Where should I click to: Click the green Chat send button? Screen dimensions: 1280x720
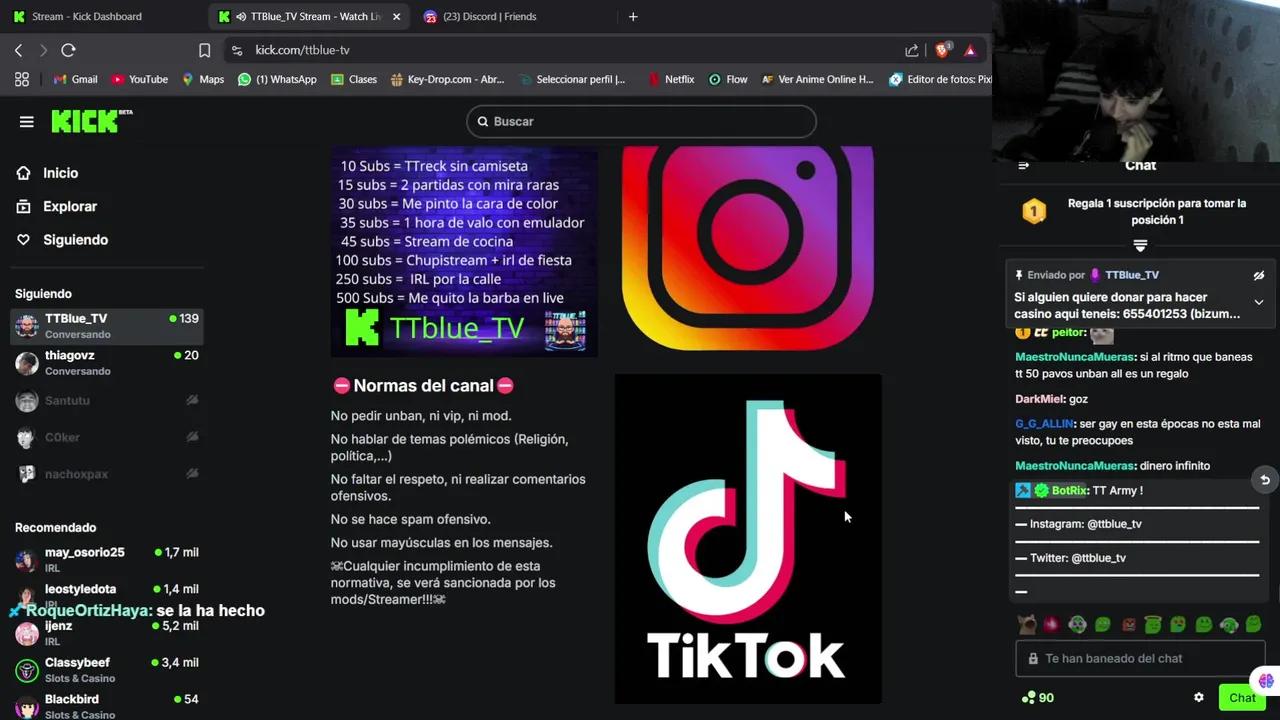coord(1243,698)
